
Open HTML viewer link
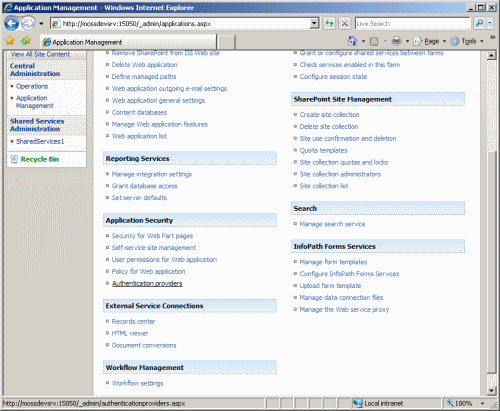130,333
